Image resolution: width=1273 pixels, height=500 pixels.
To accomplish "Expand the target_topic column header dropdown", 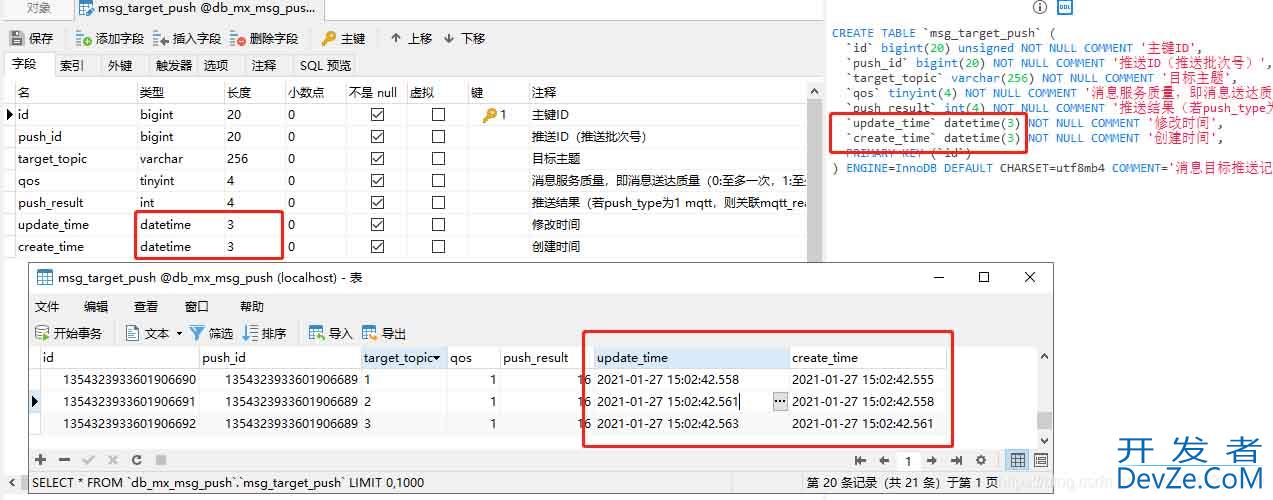I will (436, 358).
